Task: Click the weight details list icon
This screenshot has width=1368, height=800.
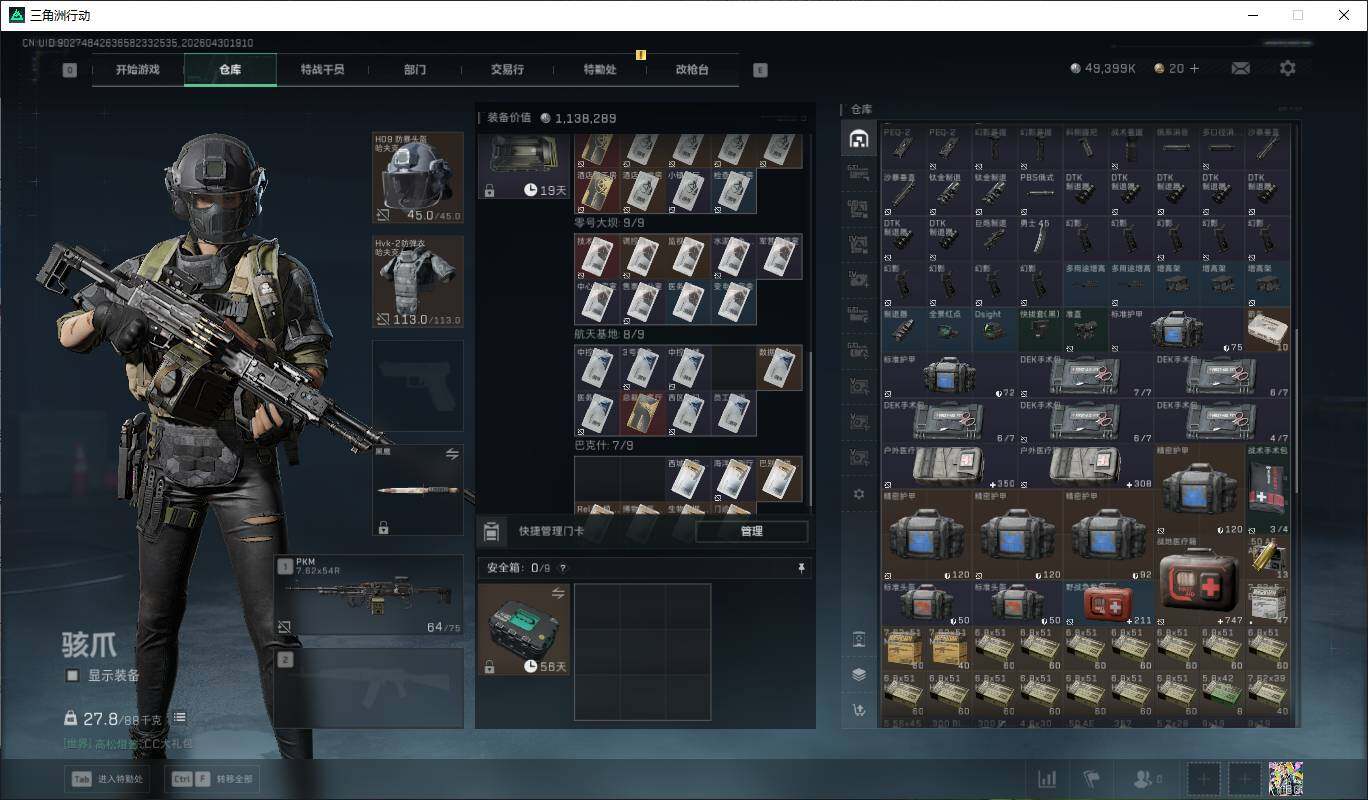Action: [x=179, y=718]
